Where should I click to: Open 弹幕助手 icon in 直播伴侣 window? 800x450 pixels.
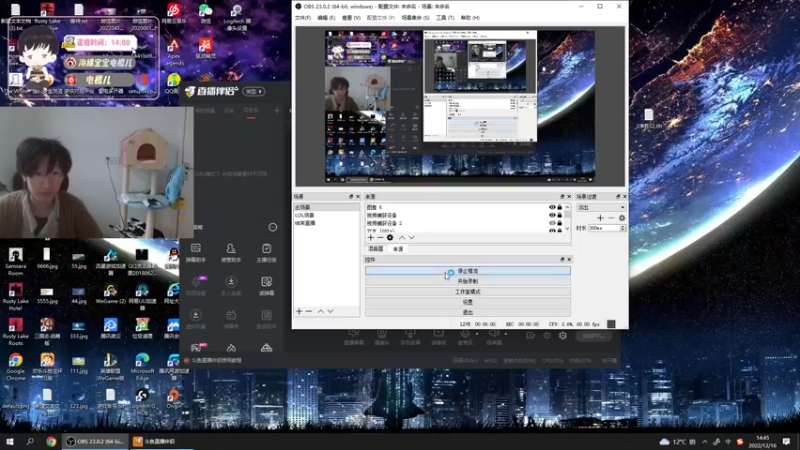pyautogui.click(x=196, y=252)
